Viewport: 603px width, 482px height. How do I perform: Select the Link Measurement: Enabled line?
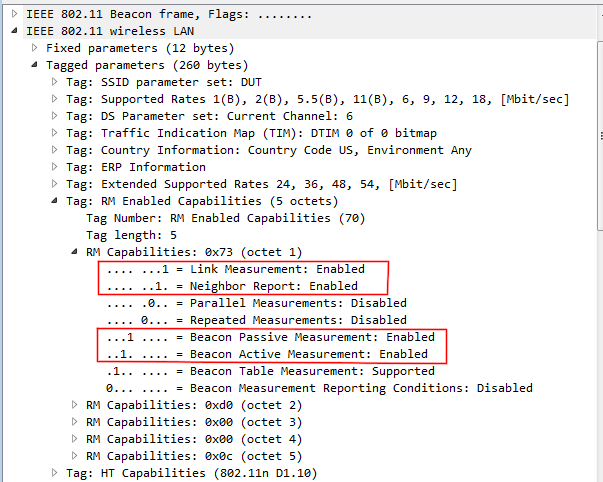(x=236, y=269)
